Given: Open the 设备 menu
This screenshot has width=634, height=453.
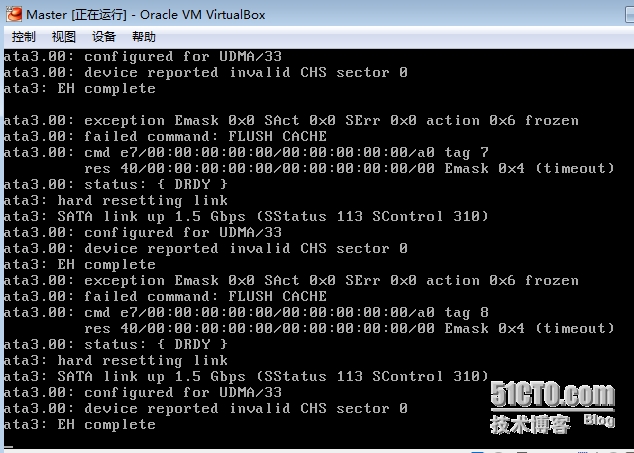Looking at the screenshot, I should pos(104,37).
